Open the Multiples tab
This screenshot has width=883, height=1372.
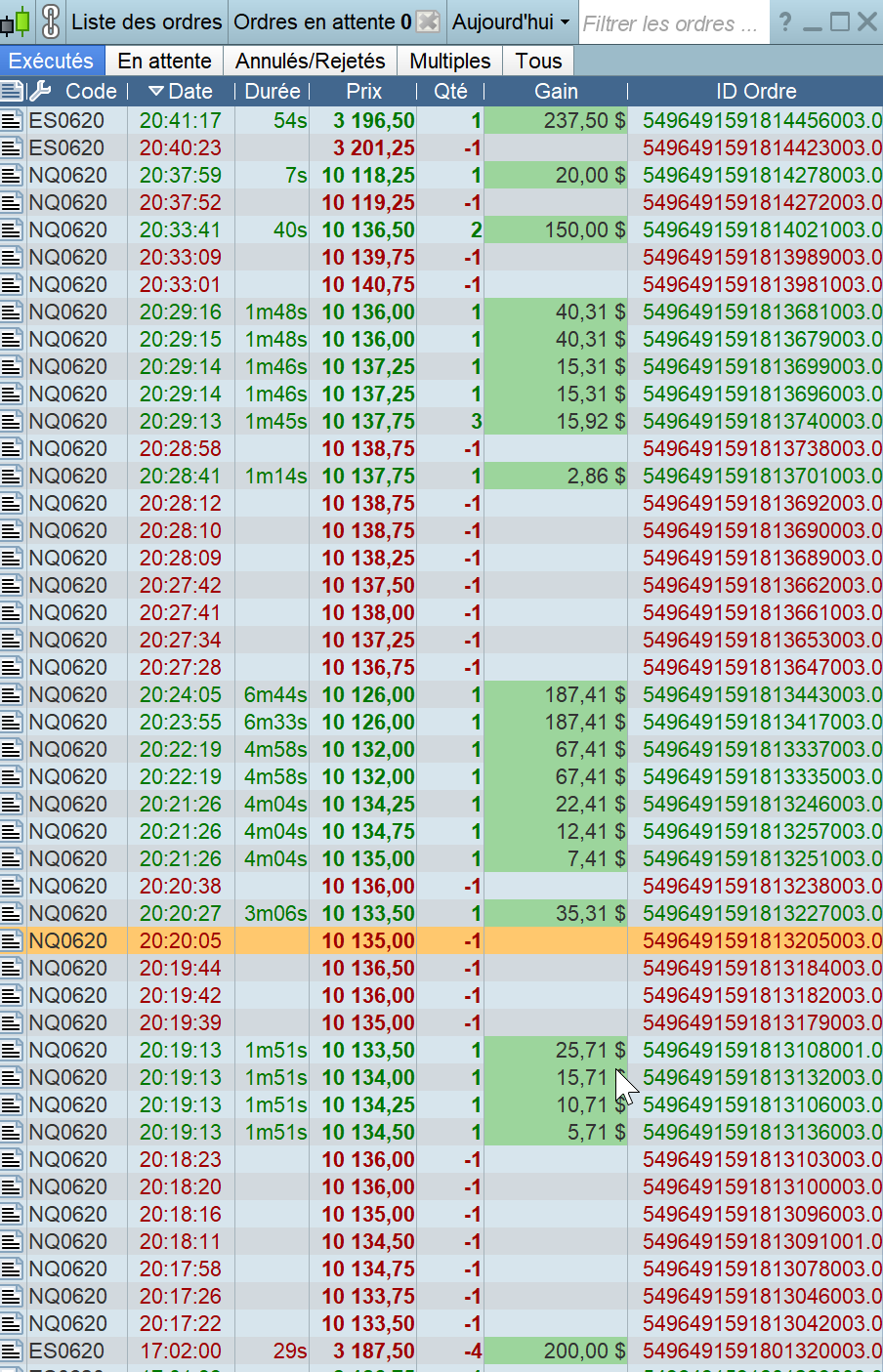pos(450,61)
